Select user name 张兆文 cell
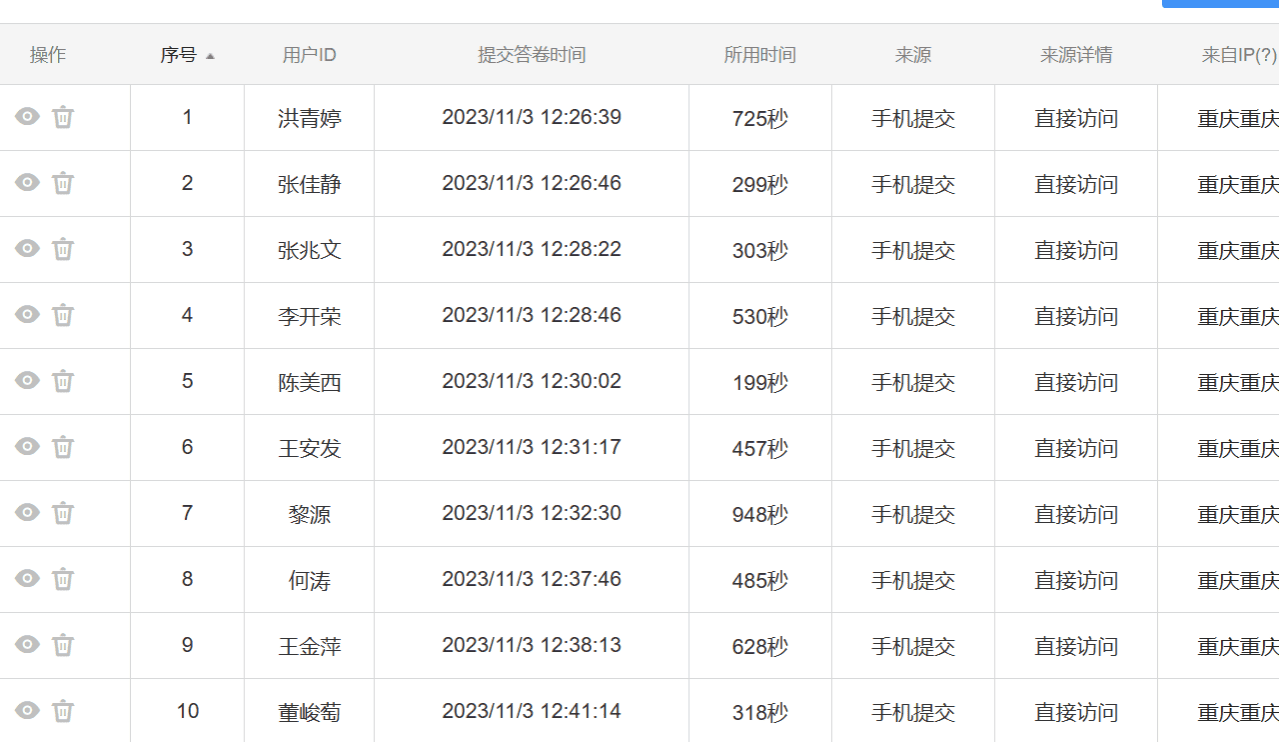Image resolution: width=1279 pixels, height=742 pixels. pos(309,250)
